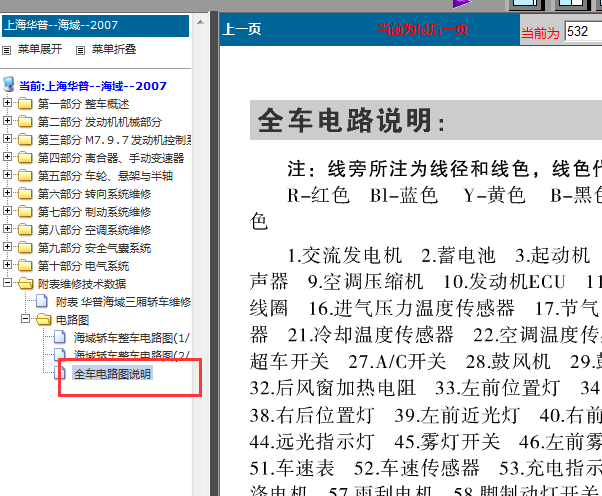The image size is (602, 496).
Task: Select 第九部分 安全气囊系统 item
Action: 94,248
